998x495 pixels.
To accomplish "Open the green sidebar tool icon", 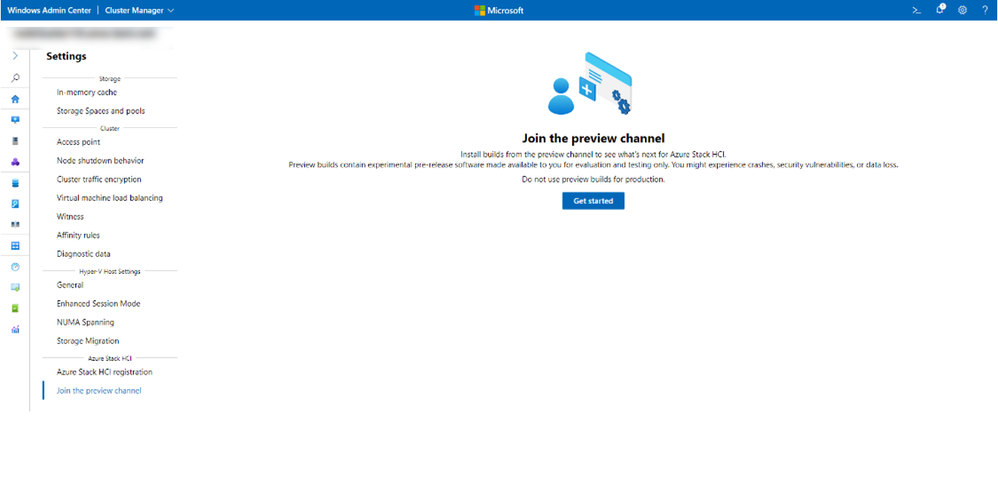I will [x=15, y=308].
